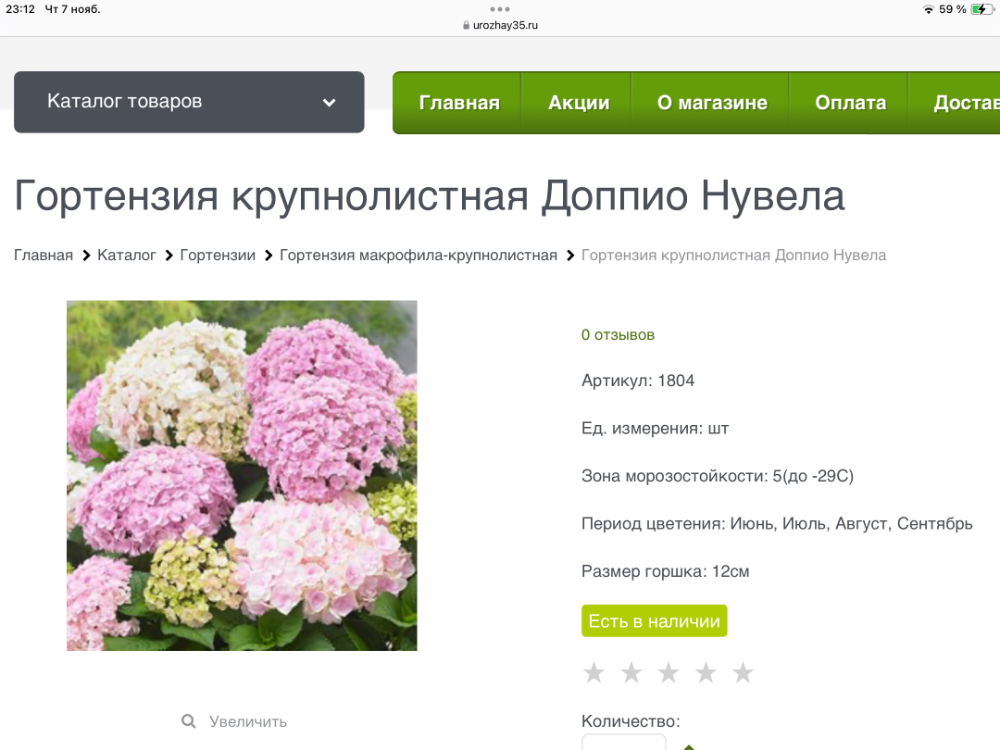Focus the Количество quantity input field
Image resolution: width=1000 pixels, height=750 pixels.
click(623, 742)
